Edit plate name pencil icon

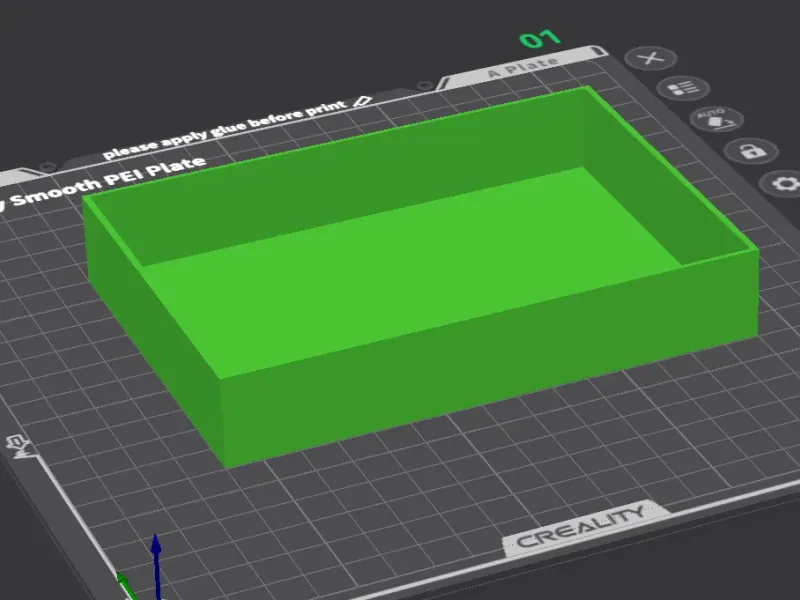click(362, 101)
